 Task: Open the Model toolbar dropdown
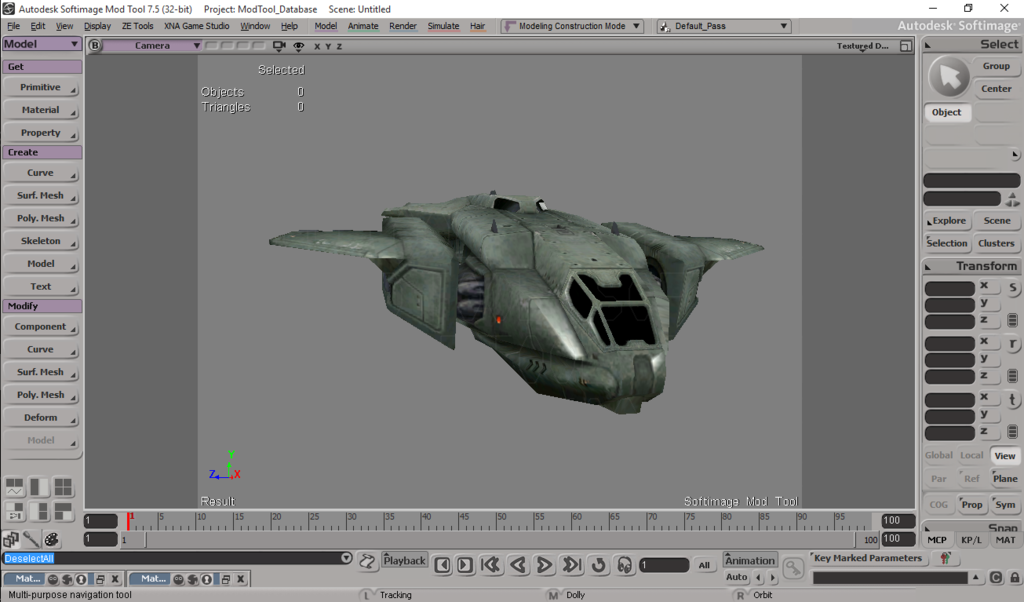42,44
